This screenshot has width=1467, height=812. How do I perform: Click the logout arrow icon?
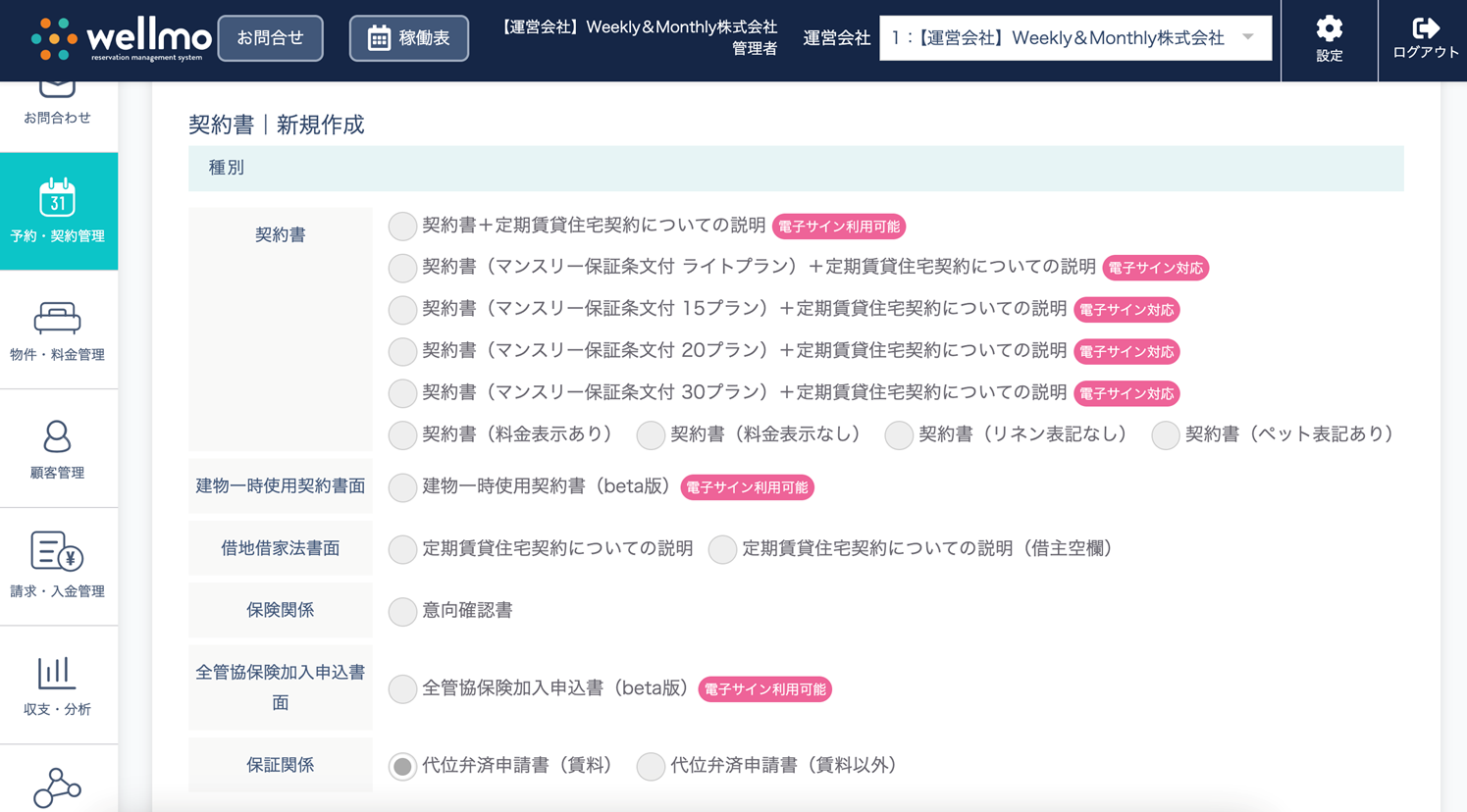point(1425,28)
